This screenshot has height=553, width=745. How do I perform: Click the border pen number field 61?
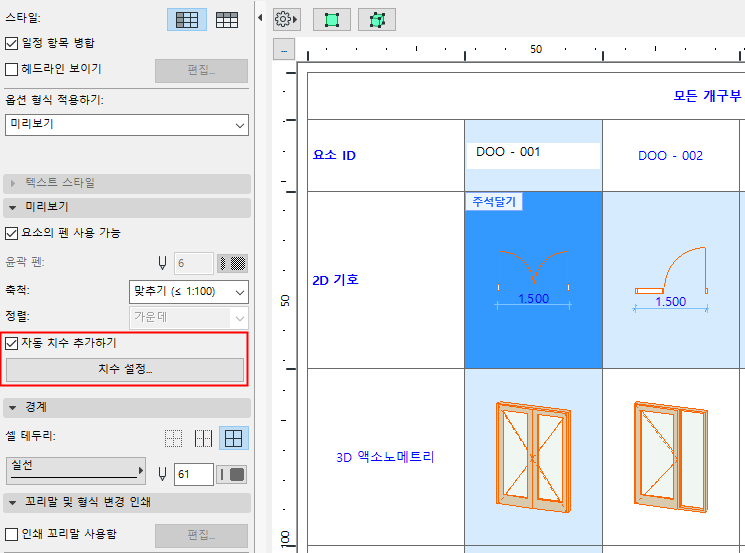point(194,474)
